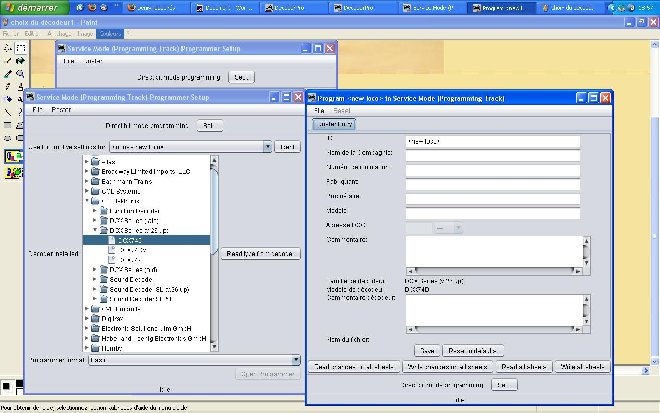Select the rectangular Select tool in Paint
660x413 pixels.
tap(20, 48)
